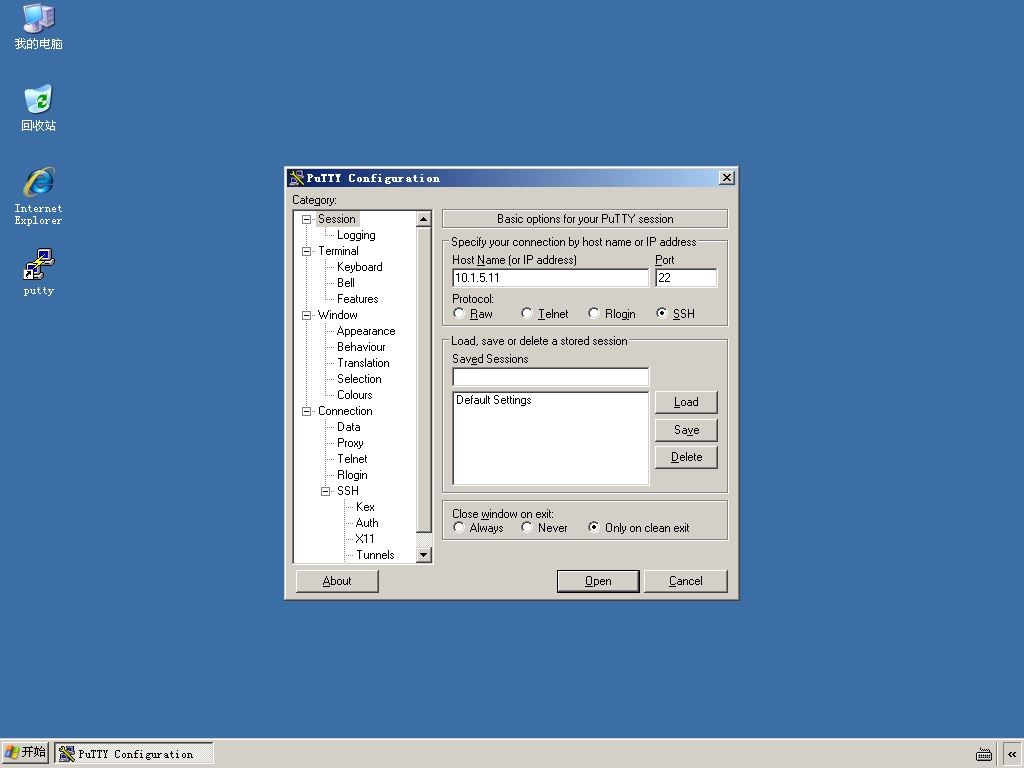Click the Save session button

point(686,430)
